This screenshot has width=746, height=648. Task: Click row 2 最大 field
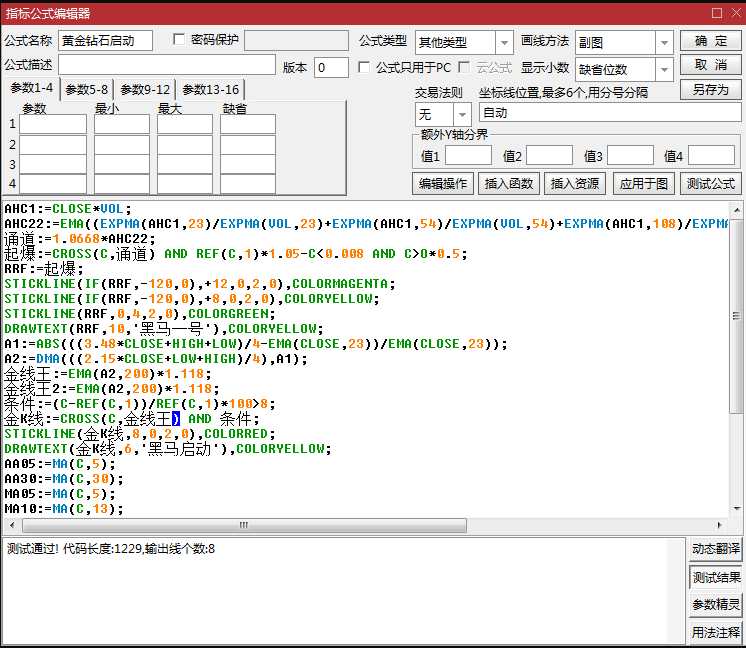click(x=185, y=145)
